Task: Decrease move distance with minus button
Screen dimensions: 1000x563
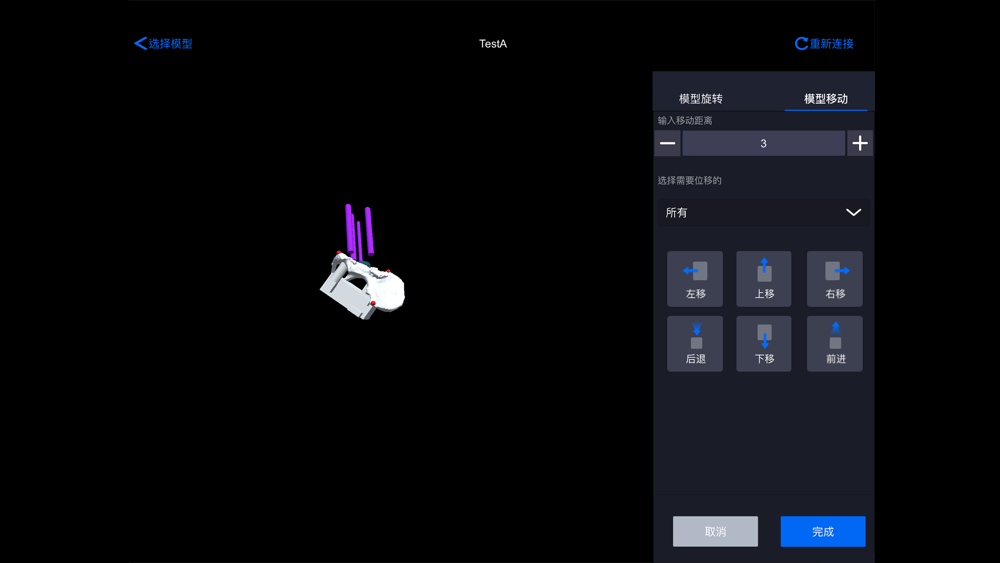Action: (x=667, y=143)
